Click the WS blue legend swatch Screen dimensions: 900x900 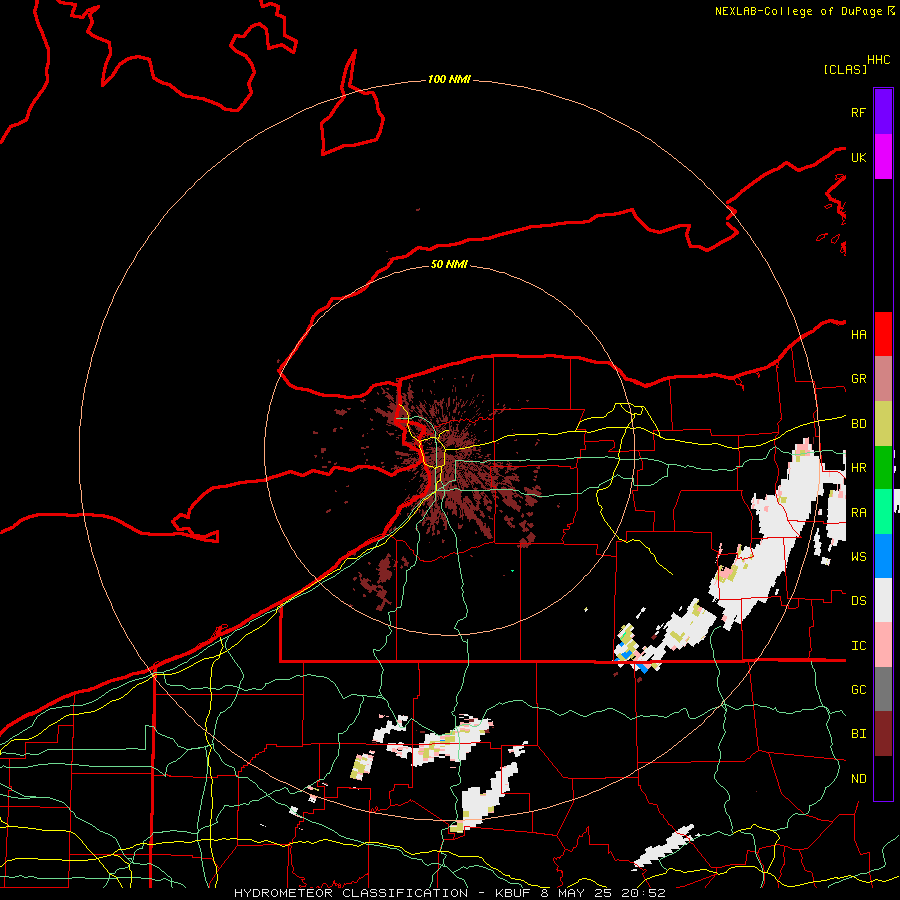tap(883, 556)
